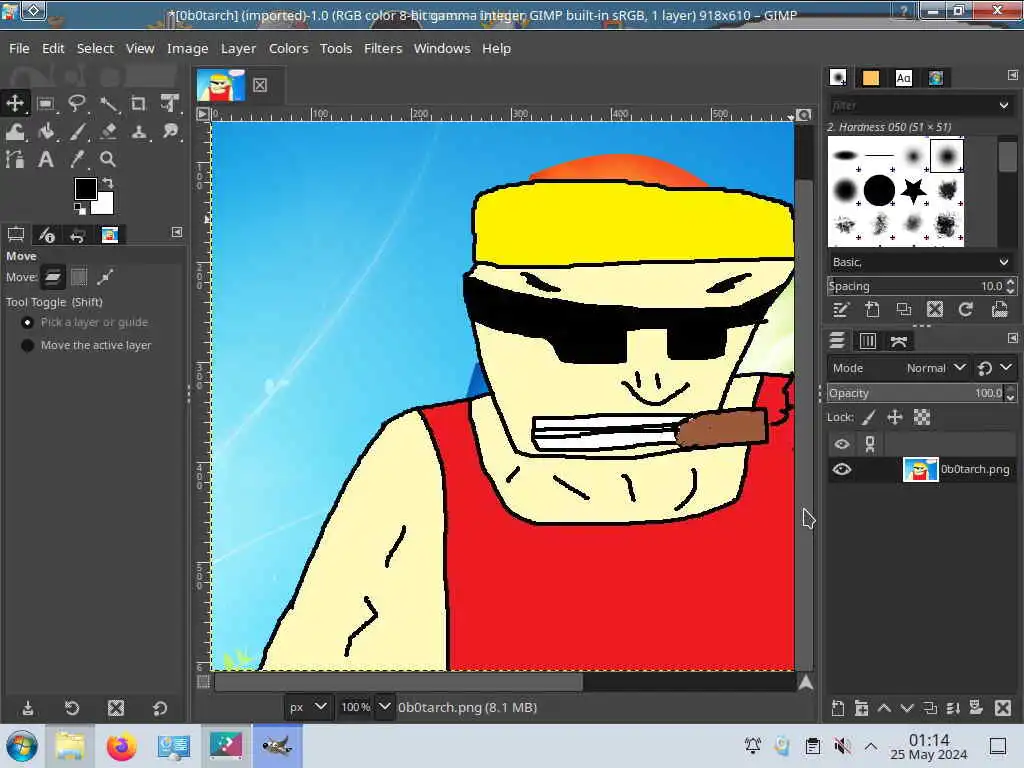The image size is (1024, 768).
Task: Click the Bucket Fill tool
Action: click(x=46, y=131)
